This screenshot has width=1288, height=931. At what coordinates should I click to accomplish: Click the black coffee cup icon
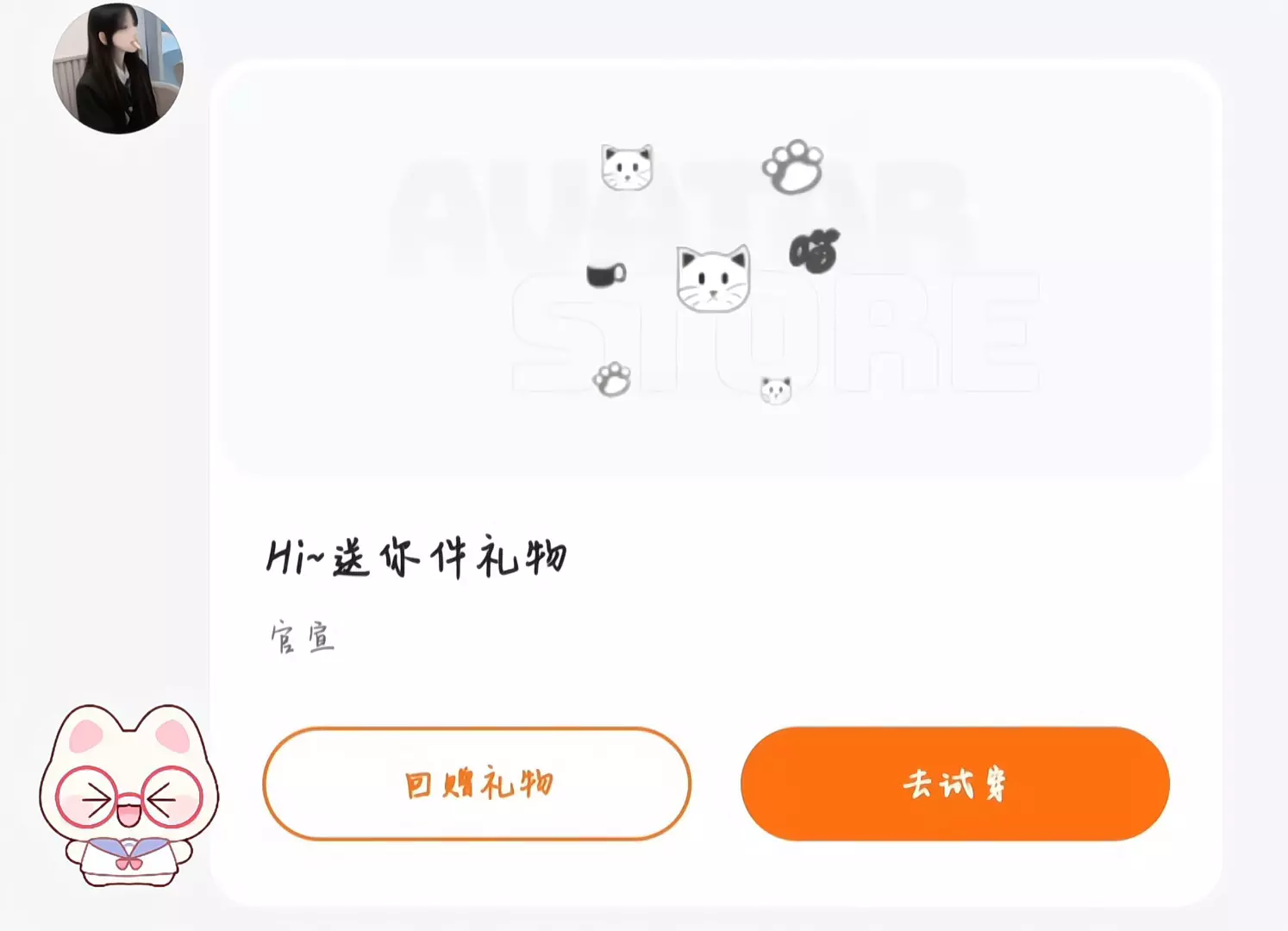606,275
